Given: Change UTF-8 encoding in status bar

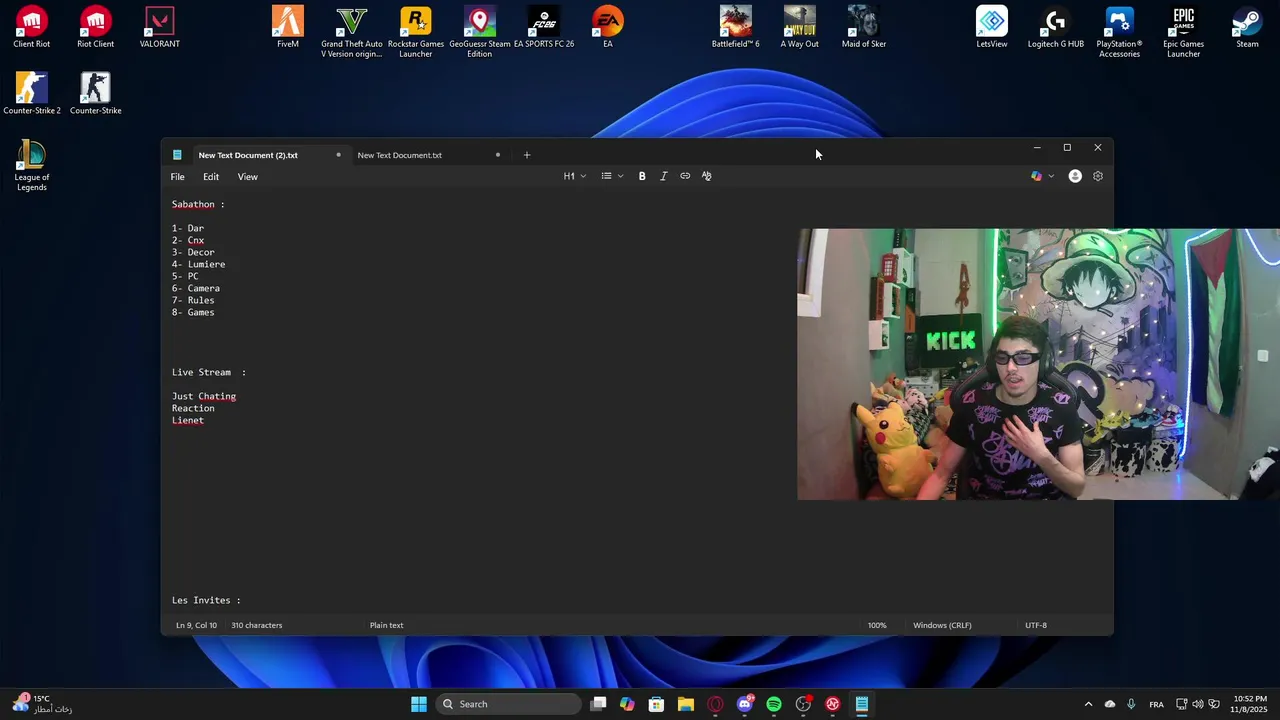Looking at the screenshot, I should coord(1036,625).
